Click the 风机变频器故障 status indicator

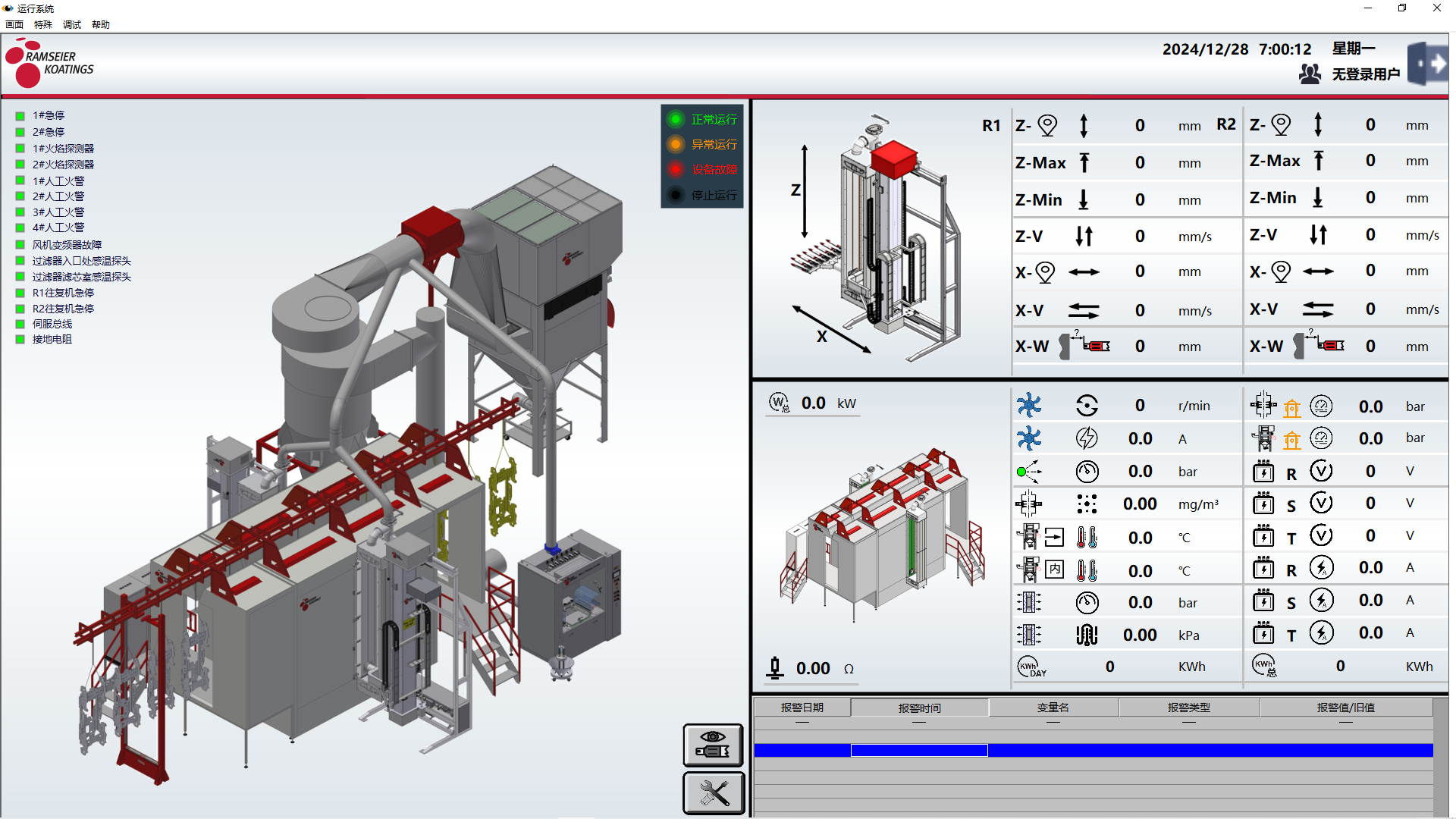coord(20,245)
